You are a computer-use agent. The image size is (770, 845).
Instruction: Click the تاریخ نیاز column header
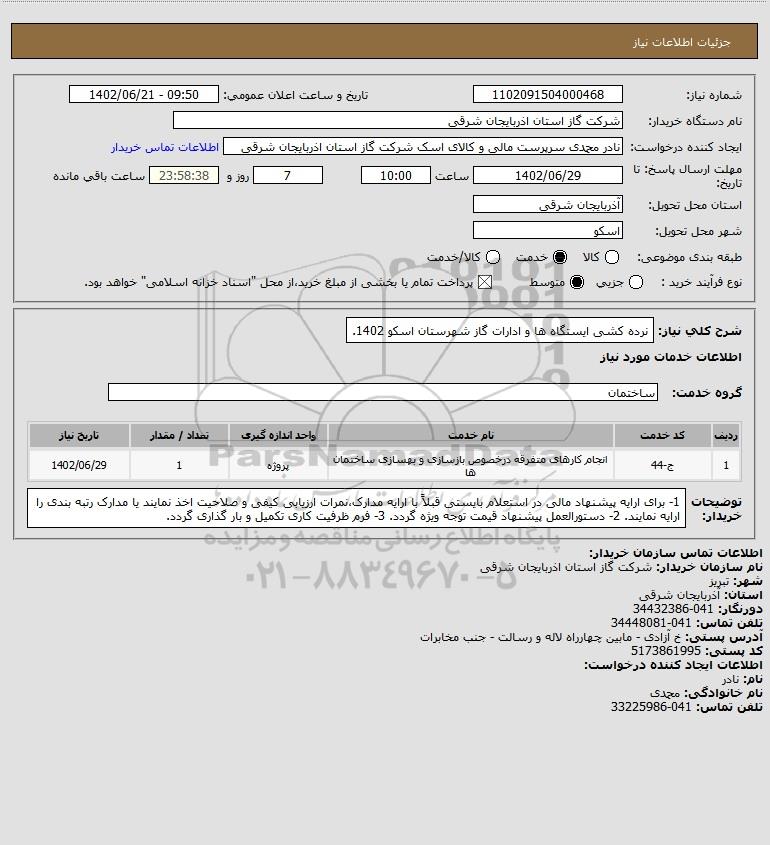tap(79, 435)
